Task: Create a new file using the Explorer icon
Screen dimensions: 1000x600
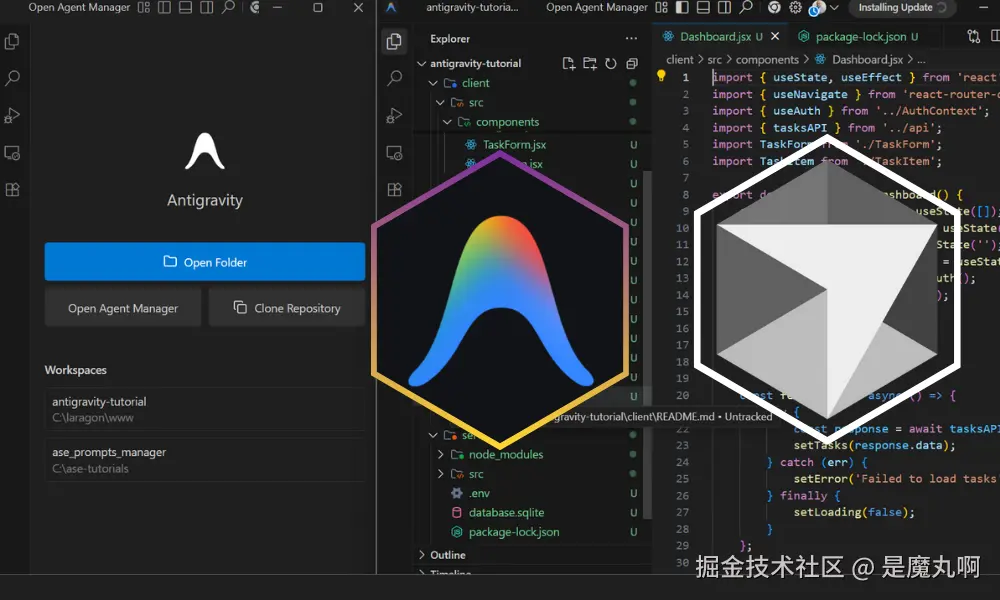Action: (570, 63)
